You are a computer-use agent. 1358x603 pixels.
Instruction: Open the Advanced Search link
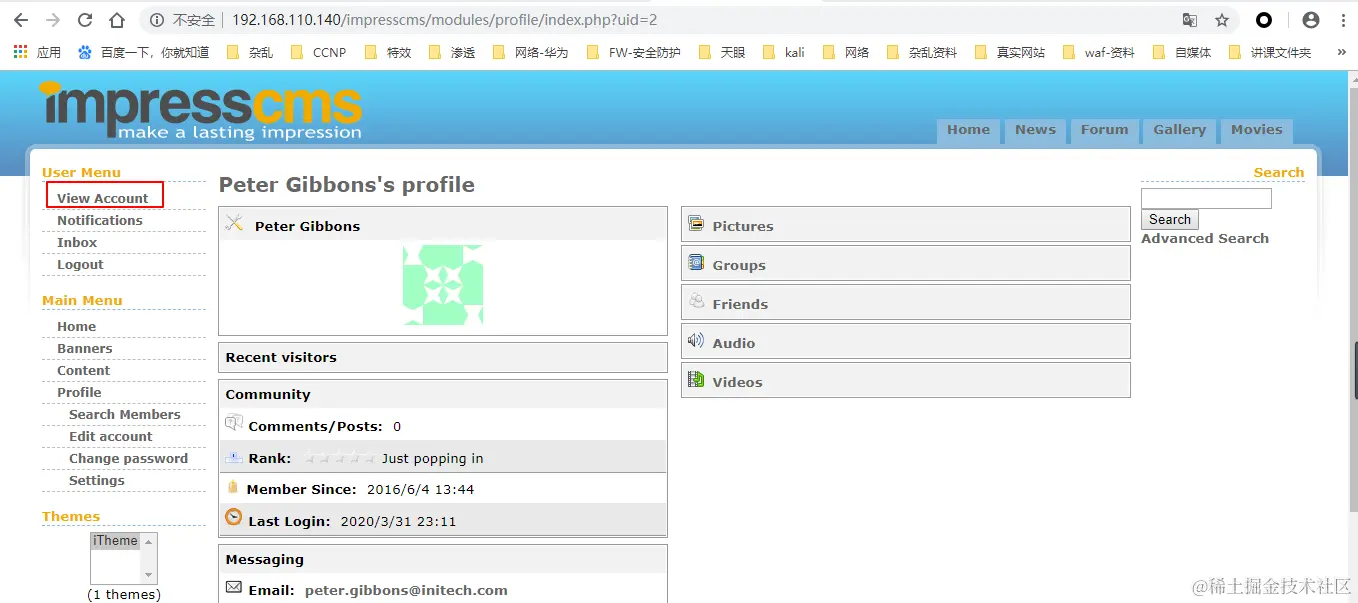[x=1204, y=238]
